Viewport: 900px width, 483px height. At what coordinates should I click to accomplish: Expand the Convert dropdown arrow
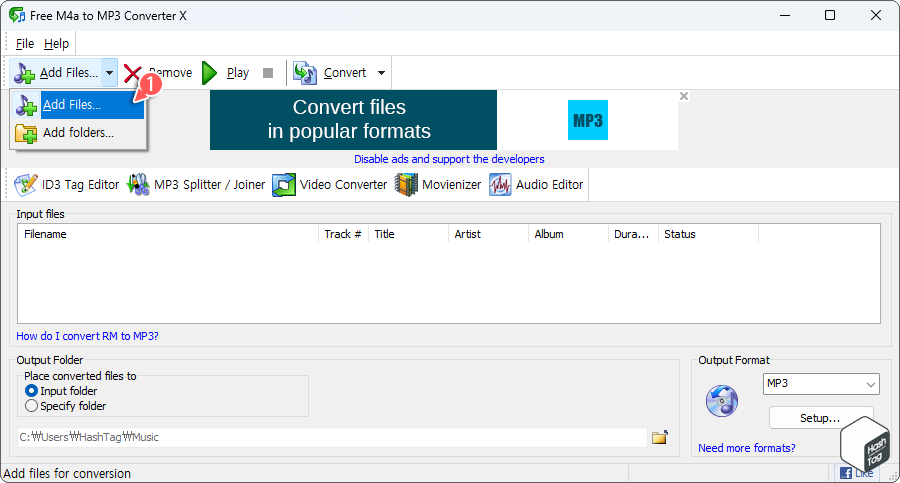[x=381, y=73]
